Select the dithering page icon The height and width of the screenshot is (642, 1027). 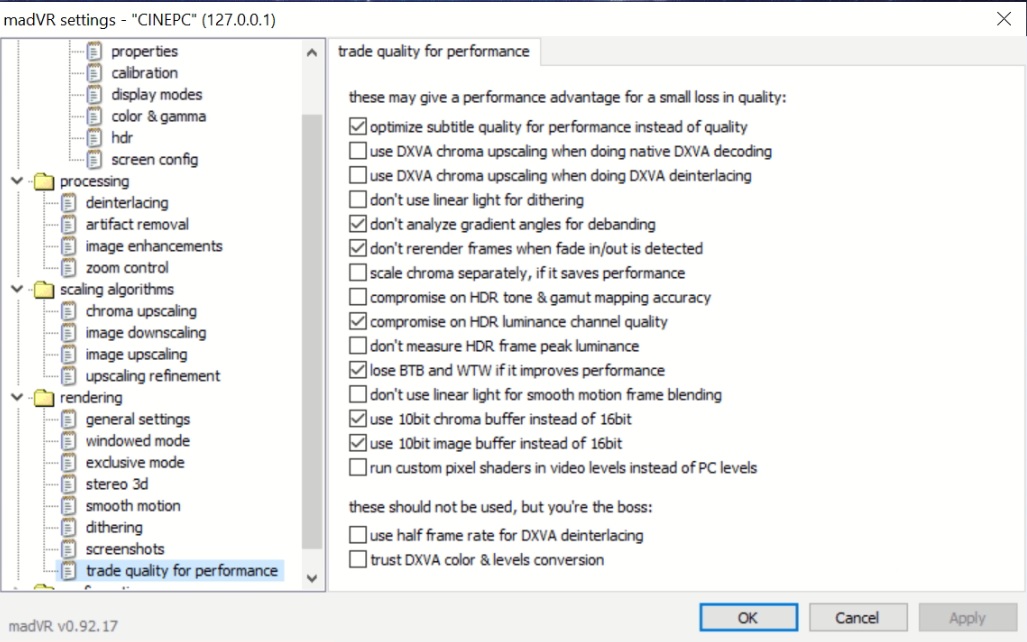(69, 527)
